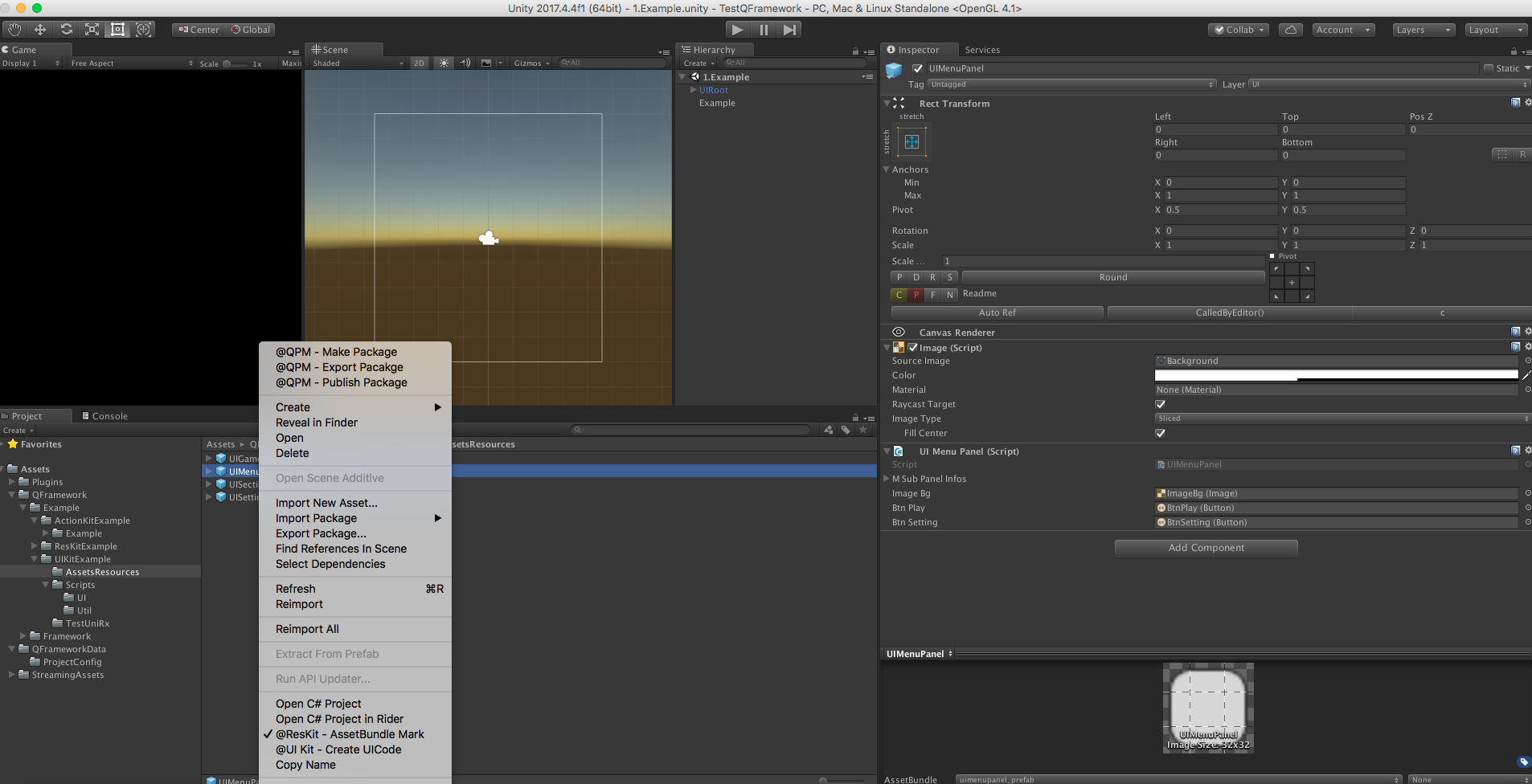The image size is (1532, 784).
Task: Select the Move tool
Action: (x=40, y=29)
